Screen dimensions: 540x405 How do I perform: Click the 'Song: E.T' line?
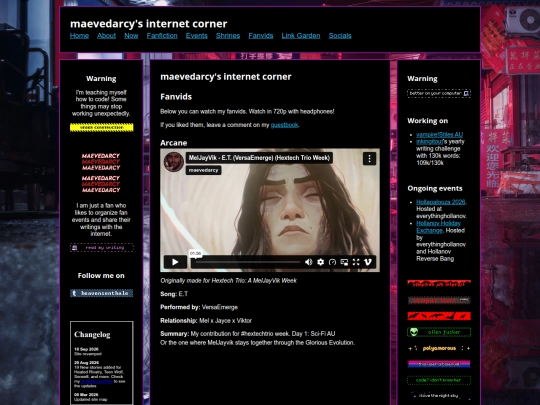tap(174, 294)
